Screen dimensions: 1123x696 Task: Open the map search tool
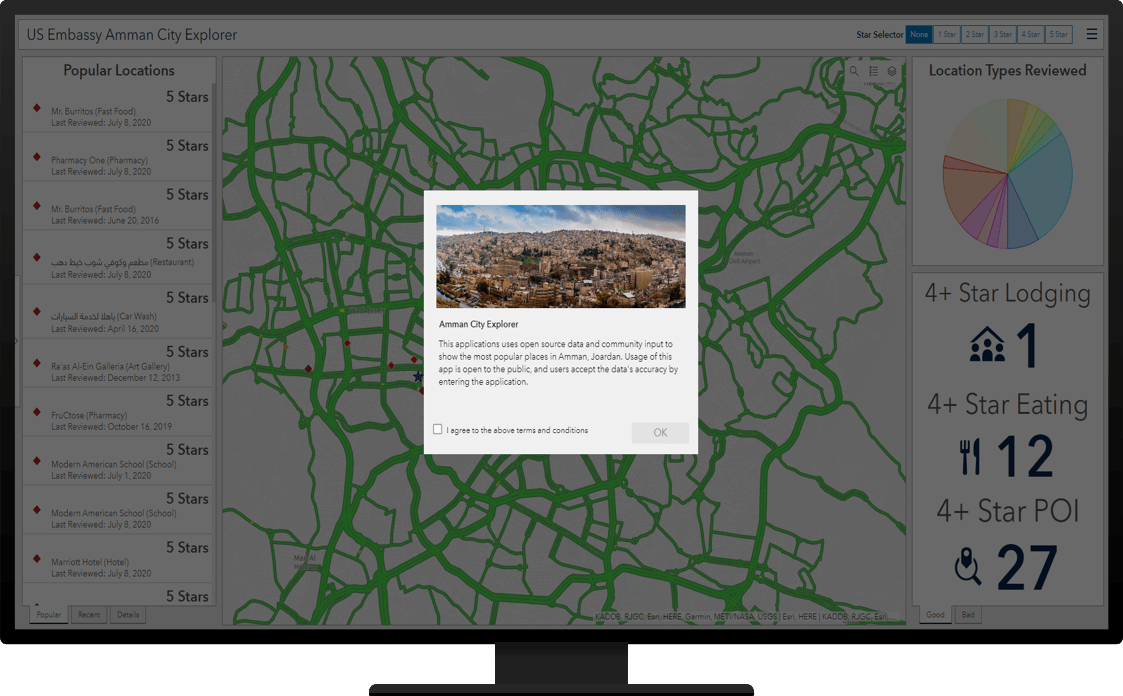pos(854,71)
